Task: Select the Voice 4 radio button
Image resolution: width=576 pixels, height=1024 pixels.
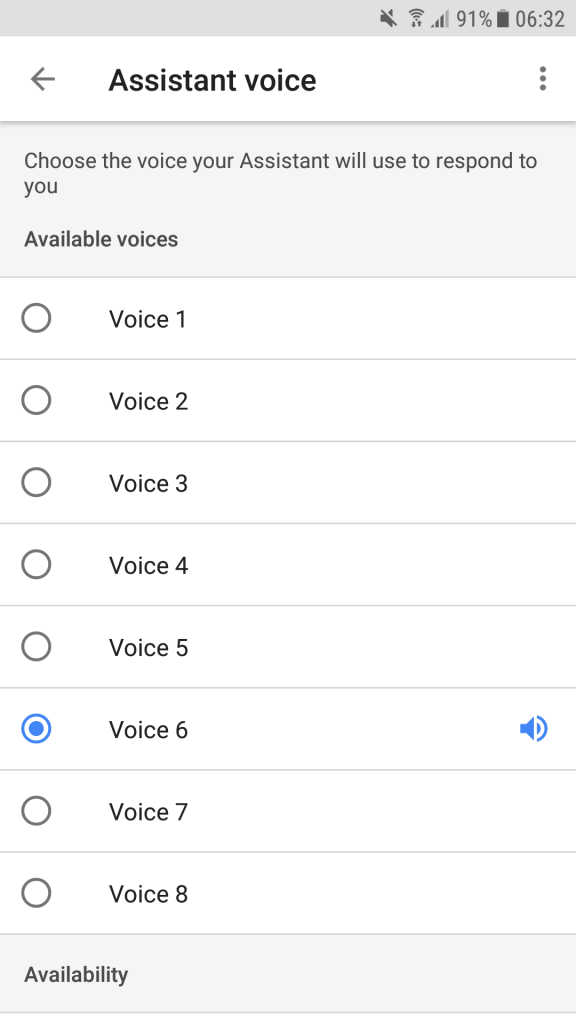Action: pyautogui.click(x=36, y=565)
